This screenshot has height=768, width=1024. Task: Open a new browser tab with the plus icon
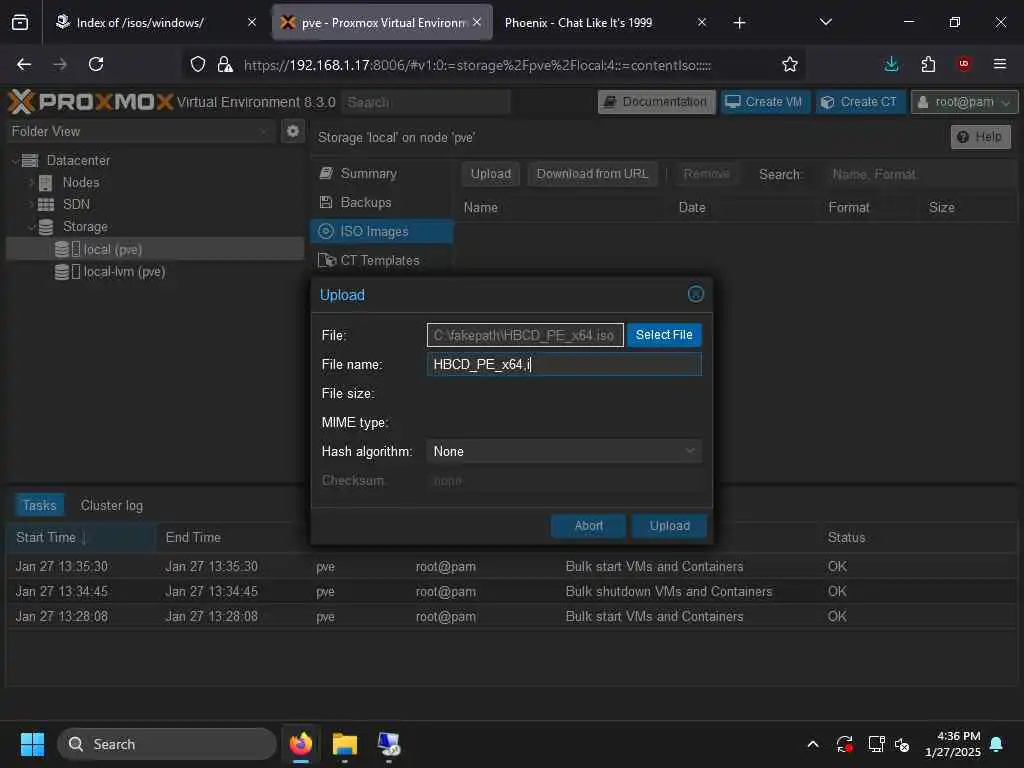coord(739,23)
